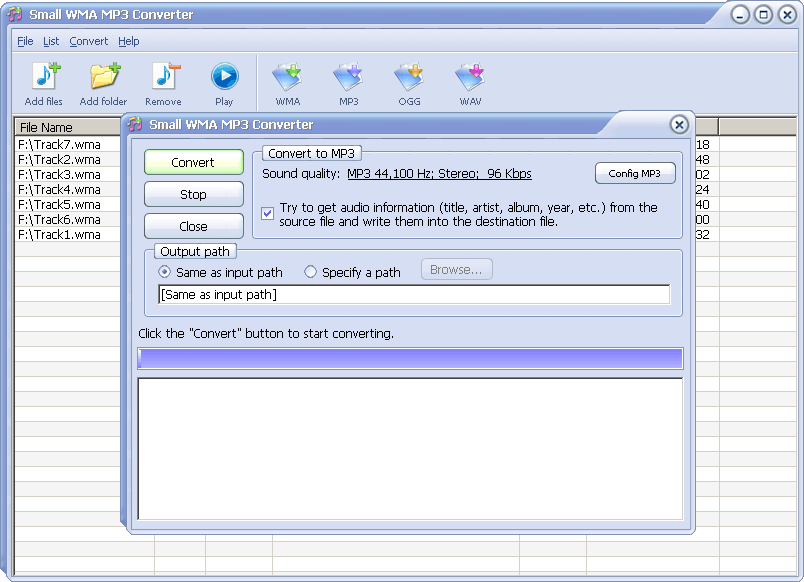This screenshot has height=582, width=804.
Task: Select F:\Track7.wma in the list
Action: point(59,145)
